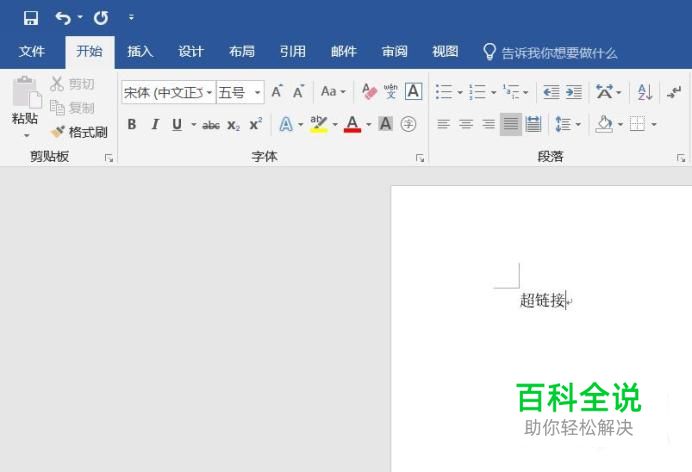This screenshot has height=472, width=692.
Task: Apply numbered list formatting
Action: click(x=478, y=92)
